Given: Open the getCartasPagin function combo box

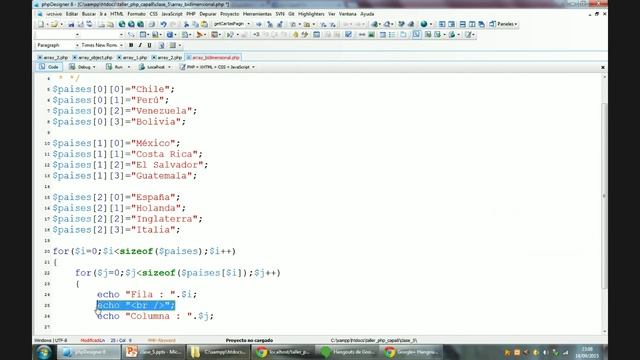Looking at the screenshot, I should 231,24.
